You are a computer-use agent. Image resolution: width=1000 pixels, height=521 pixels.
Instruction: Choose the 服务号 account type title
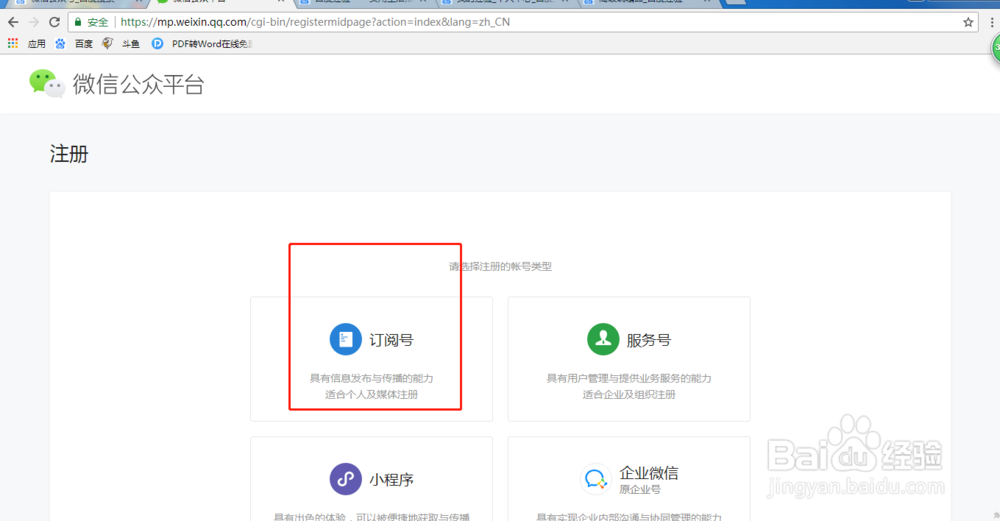pyautogui.click(x=649, y=340)
